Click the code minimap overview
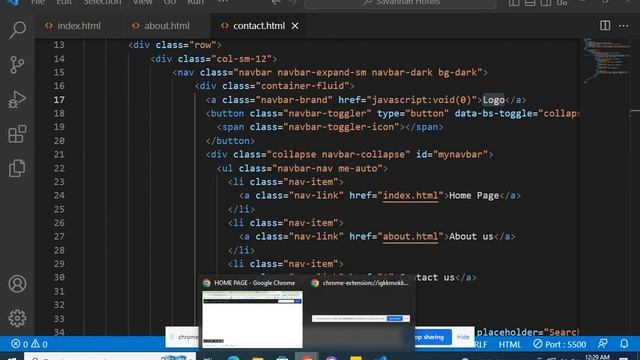640x360 pixels. coord(607,60)
